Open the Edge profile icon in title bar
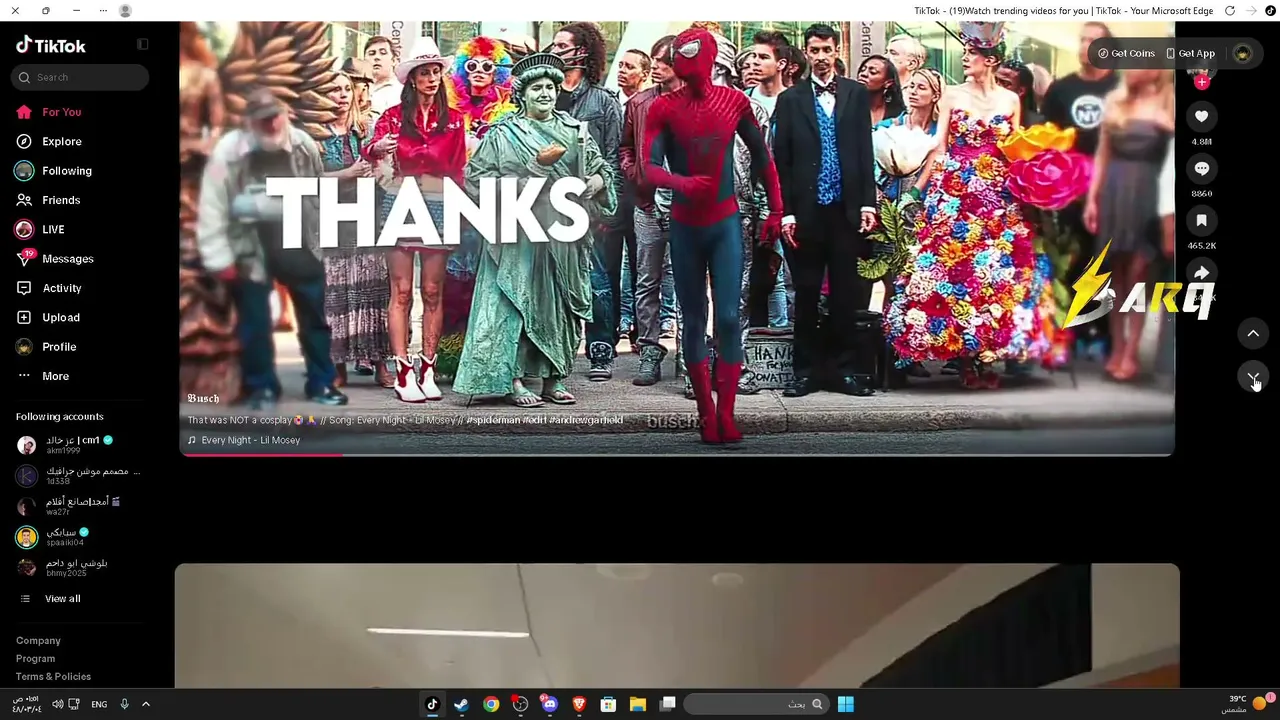1280x720 pixels. click(x=125, y=11)
